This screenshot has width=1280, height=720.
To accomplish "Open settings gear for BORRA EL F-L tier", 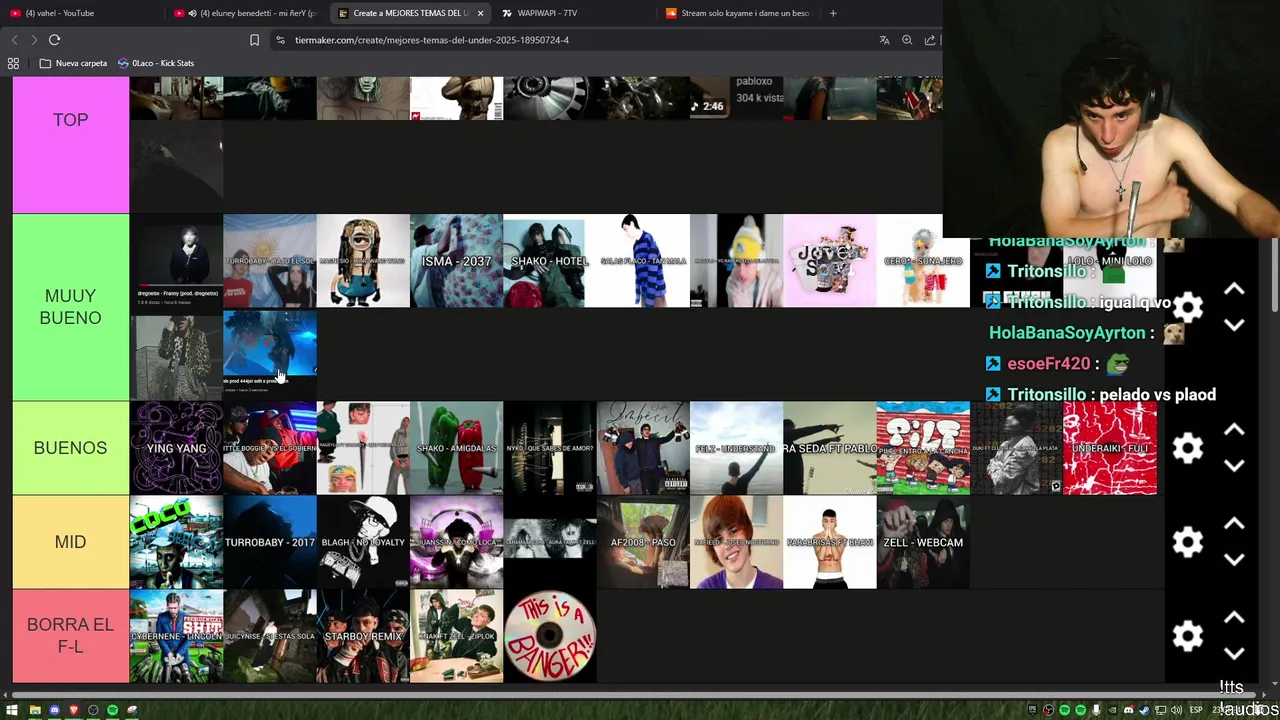I will pyautogui.click(x=1187, y=636).
